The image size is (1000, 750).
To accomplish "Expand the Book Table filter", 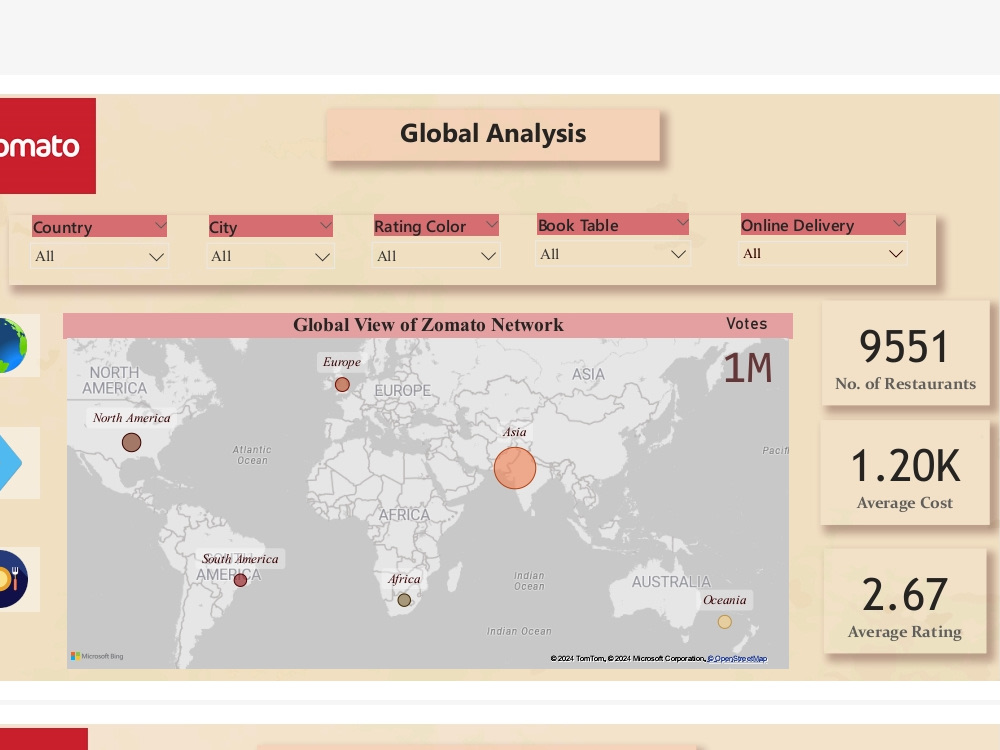I will click(x=678, y=254).
